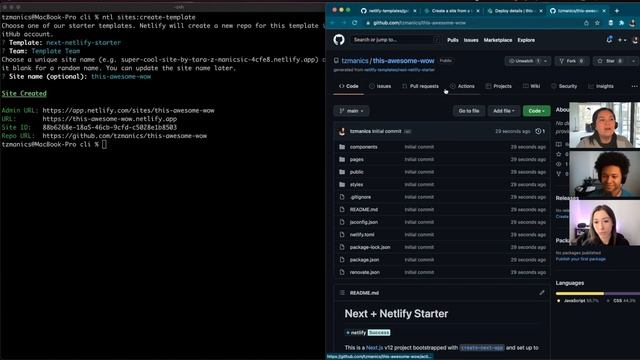The height and width of the screenshot is (360, 640).
Task: Click the Search or jump to field
Action: (x=396, y=40)
